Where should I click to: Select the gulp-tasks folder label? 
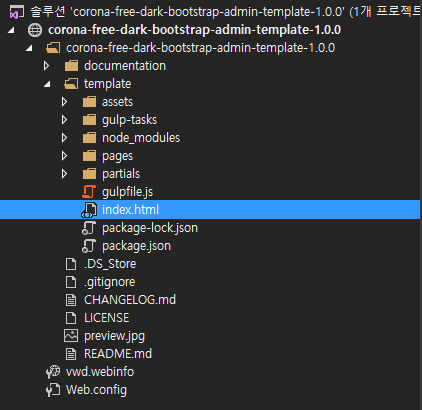point(129,120)
